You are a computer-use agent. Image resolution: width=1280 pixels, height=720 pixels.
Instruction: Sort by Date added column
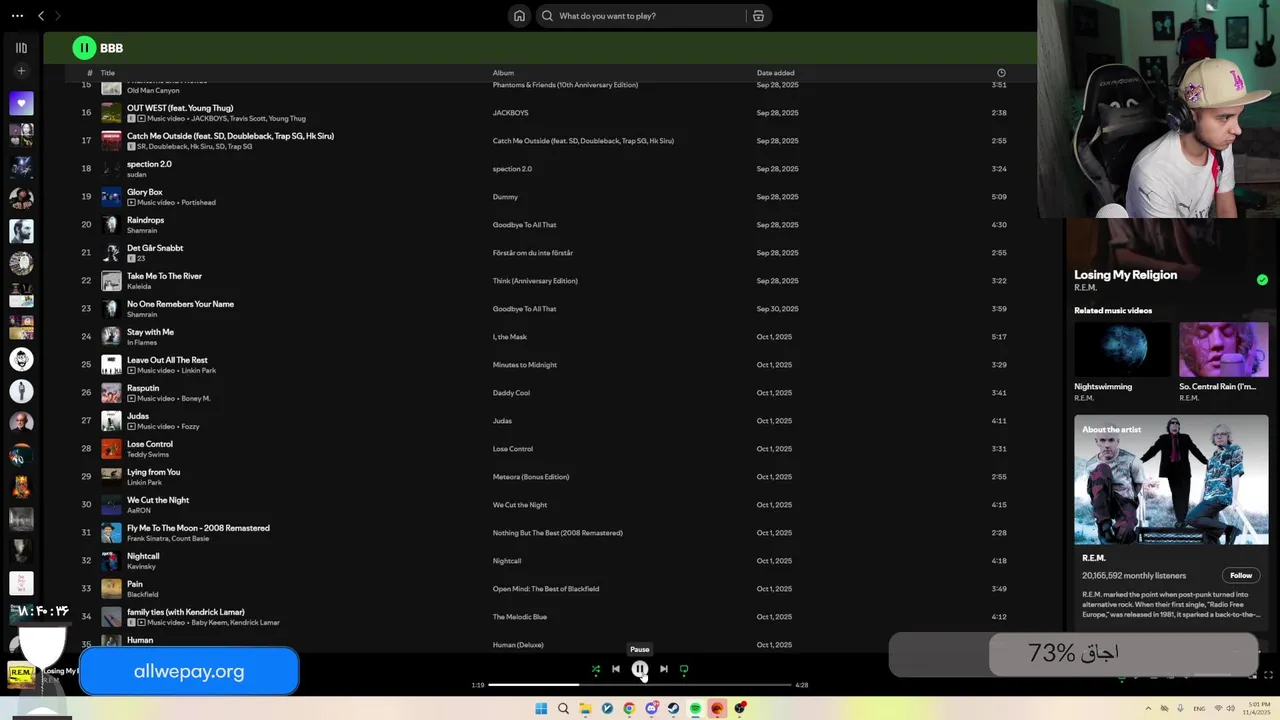(776, 73)
